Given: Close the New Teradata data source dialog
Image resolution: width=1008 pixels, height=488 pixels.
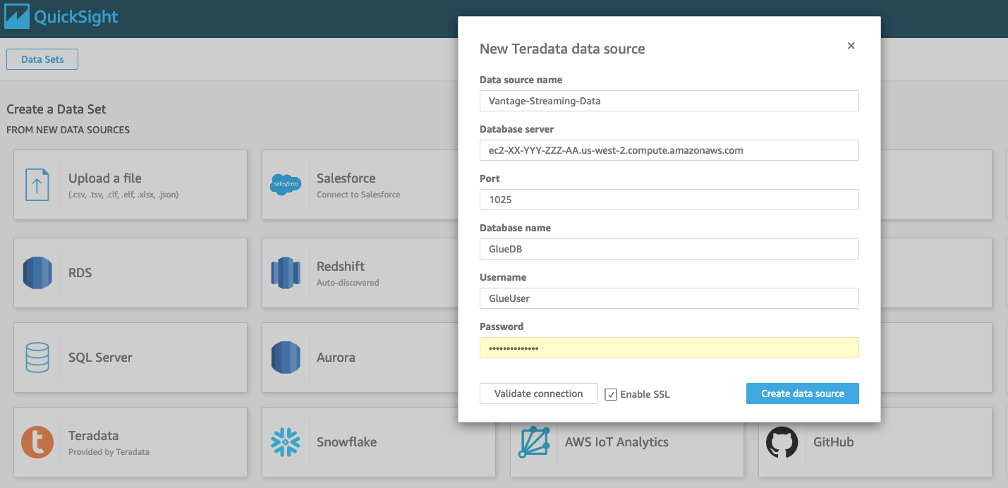Looking at the screenshot, I should tap(851, 46).
